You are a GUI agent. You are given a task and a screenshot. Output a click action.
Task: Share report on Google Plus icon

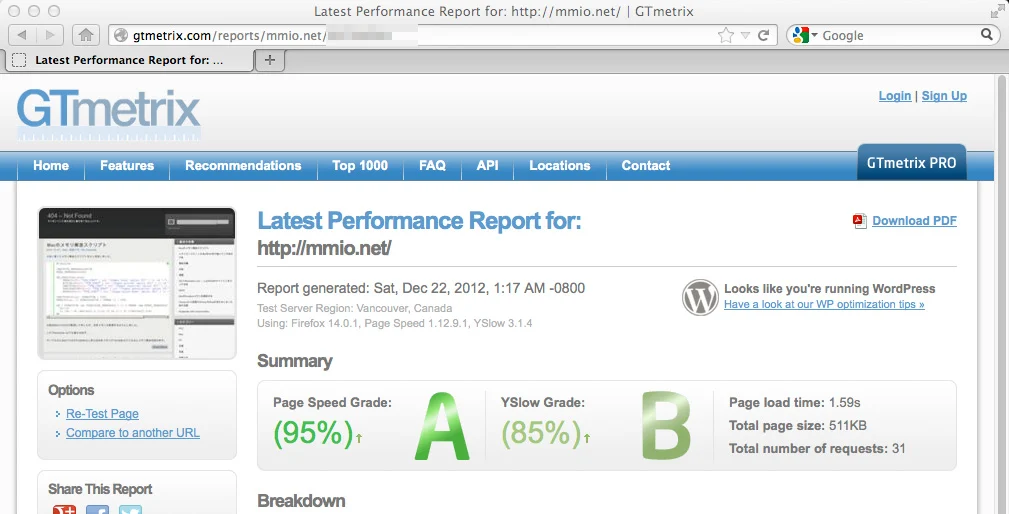coord(64,510)
